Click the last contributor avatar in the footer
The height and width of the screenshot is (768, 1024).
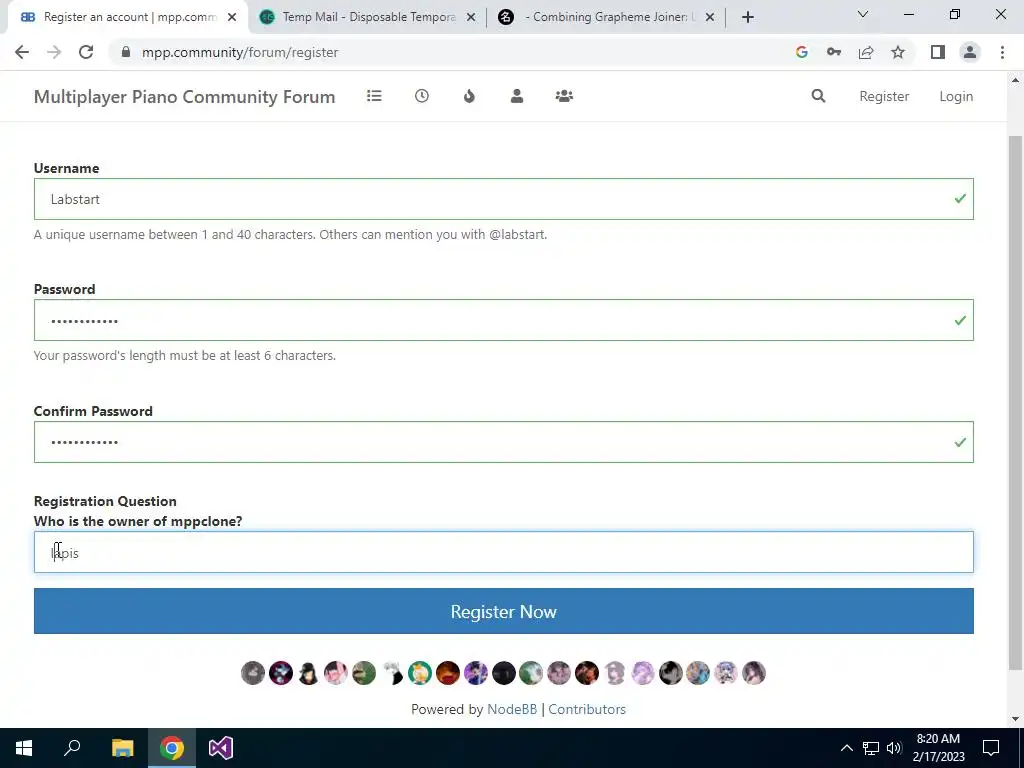[754, 673]
